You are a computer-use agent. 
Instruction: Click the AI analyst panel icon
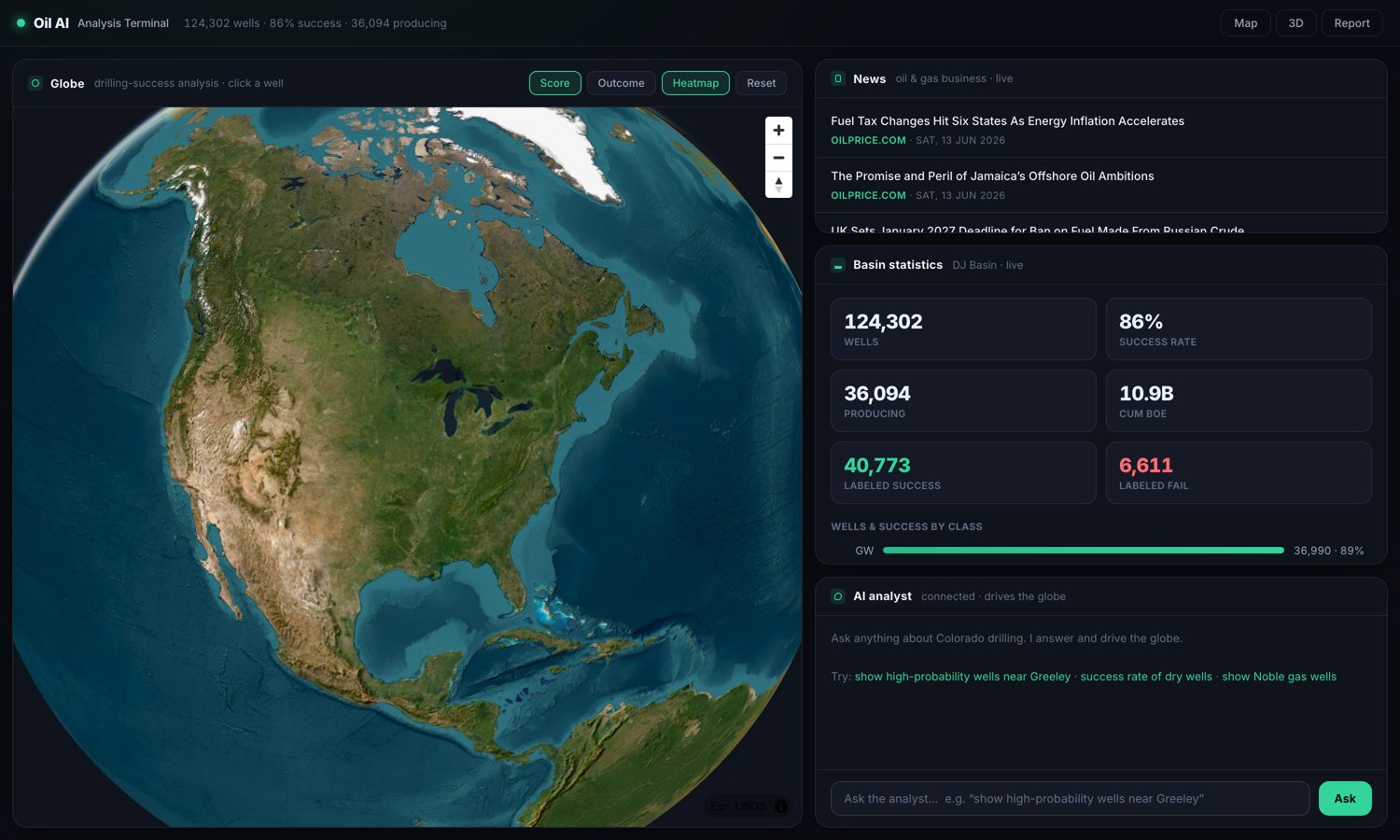coord(838,596)
